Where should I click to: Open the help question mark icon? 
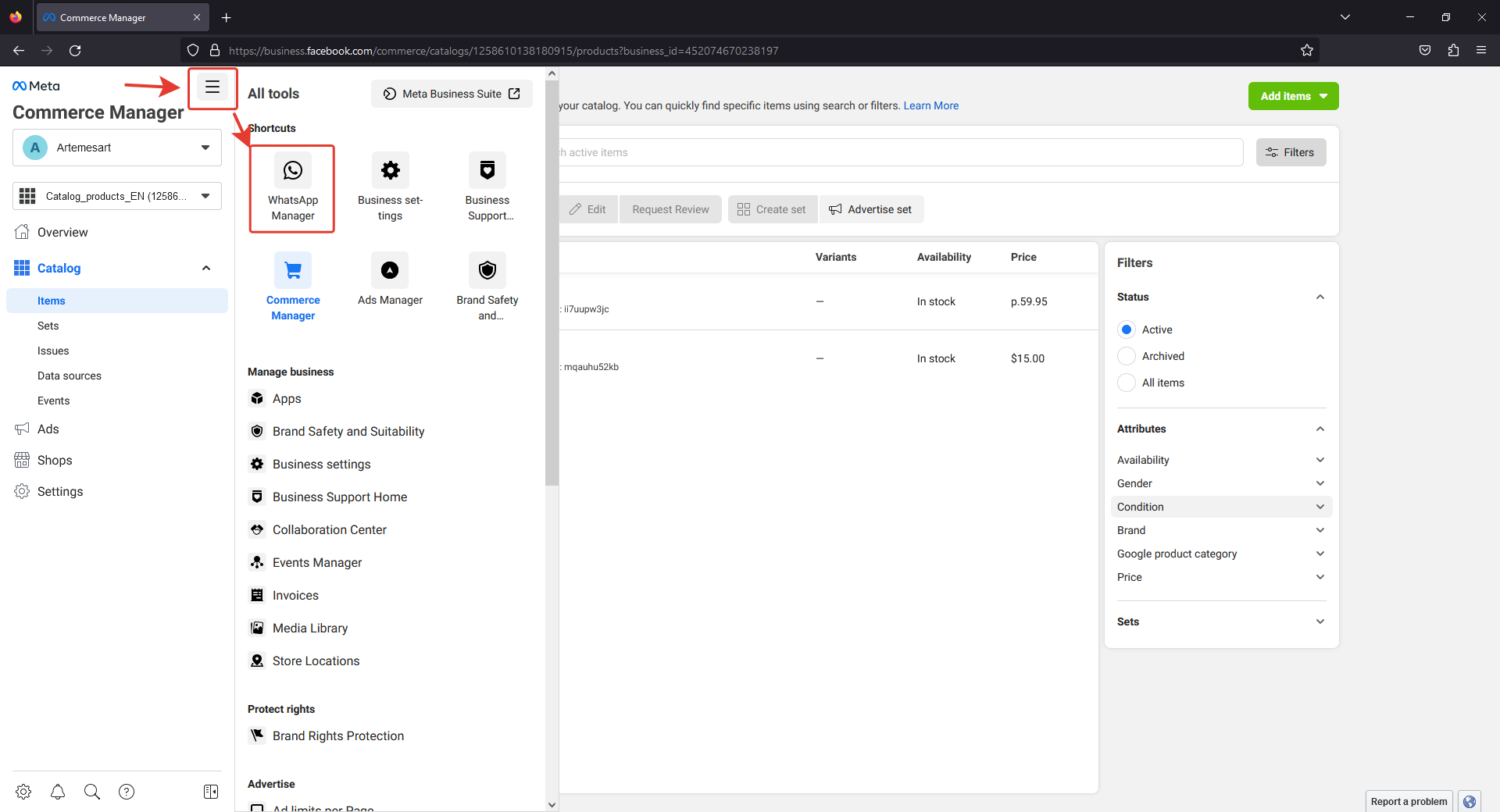tap(127, 792)
